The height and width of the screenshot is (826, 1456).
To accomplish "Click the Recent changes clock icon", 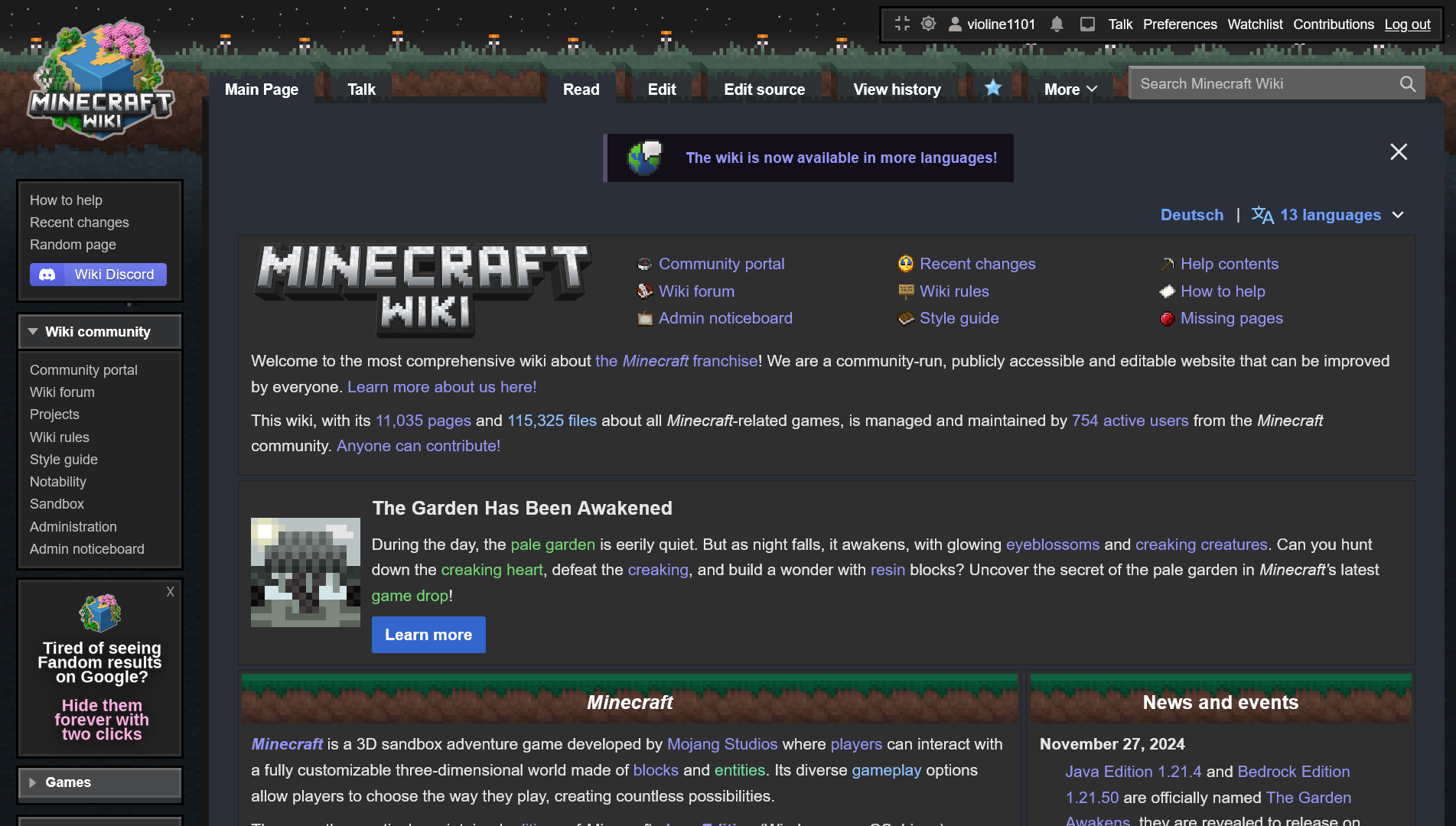I will 906,264.
